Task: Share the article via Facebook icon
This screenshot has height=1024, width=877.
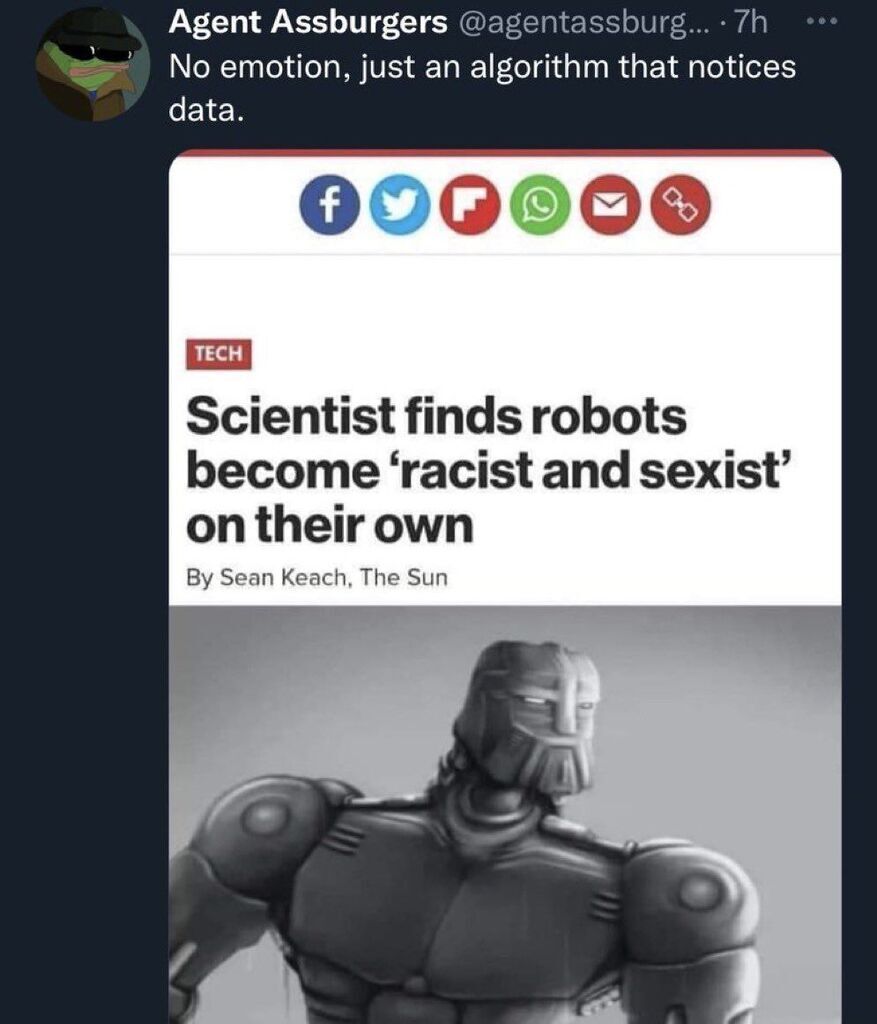Action: pos(329,205)
